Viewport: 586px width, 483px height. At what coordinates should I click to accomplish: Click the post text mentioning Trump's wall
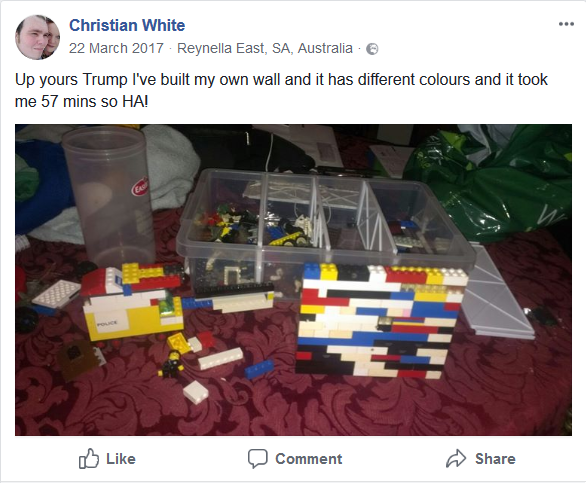pos(281,90)
